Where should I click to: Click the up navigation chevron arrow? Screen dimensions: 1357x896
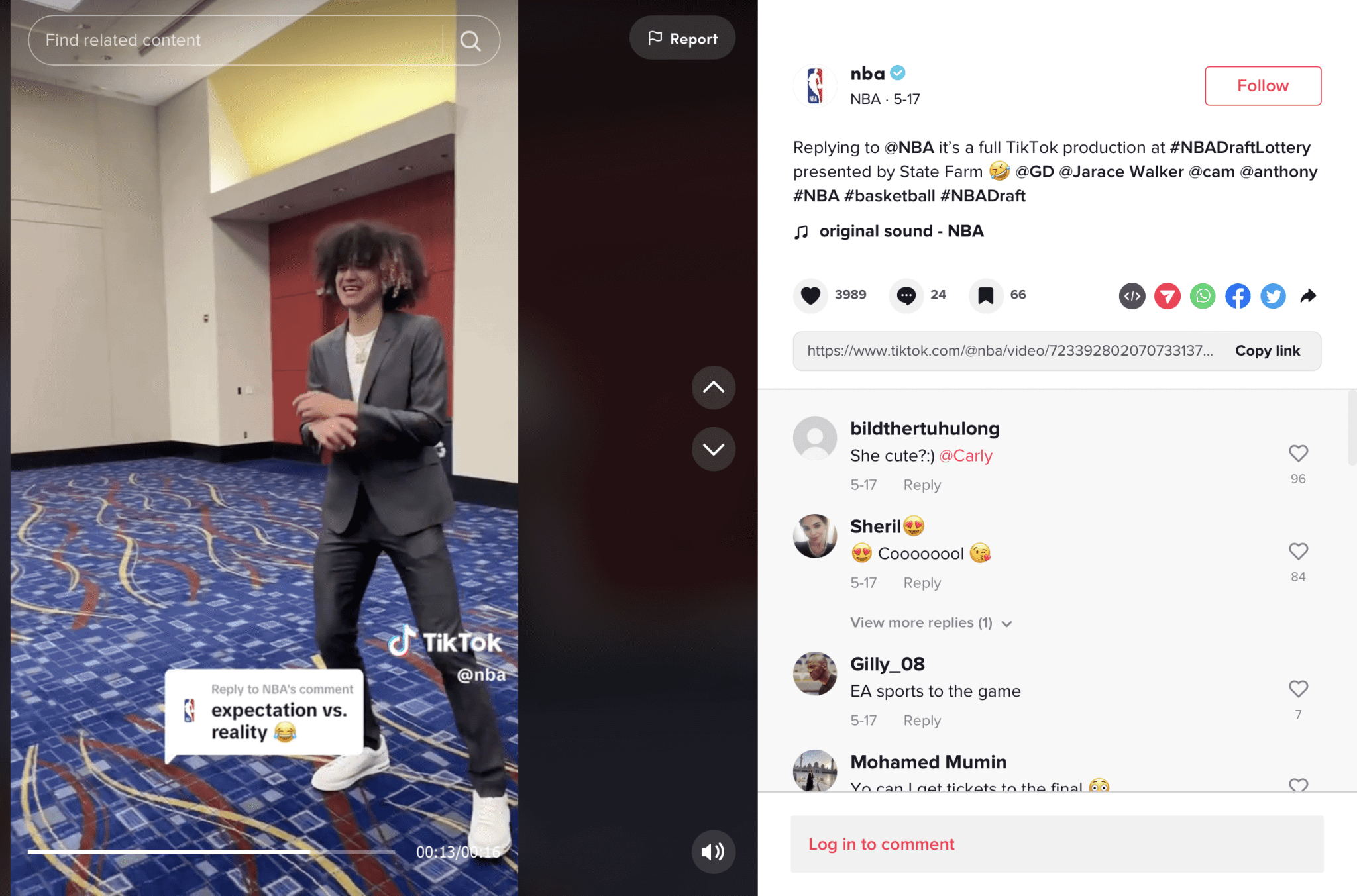tap(713, 387)
